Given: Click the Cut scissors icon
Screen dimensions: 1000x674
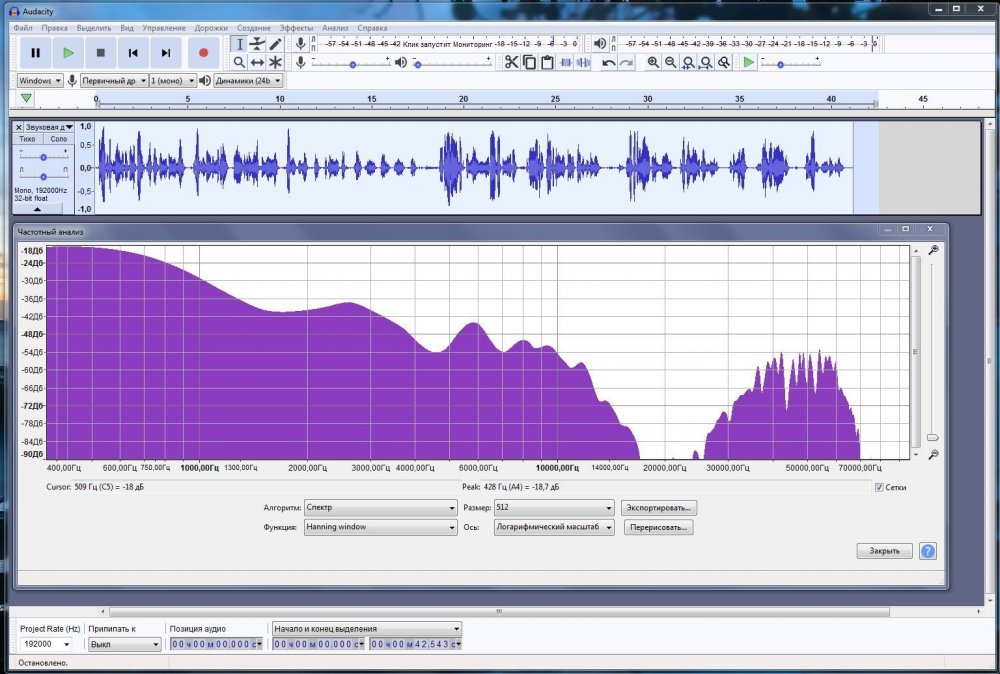Looking at the screenshot, I should point(511,62).
